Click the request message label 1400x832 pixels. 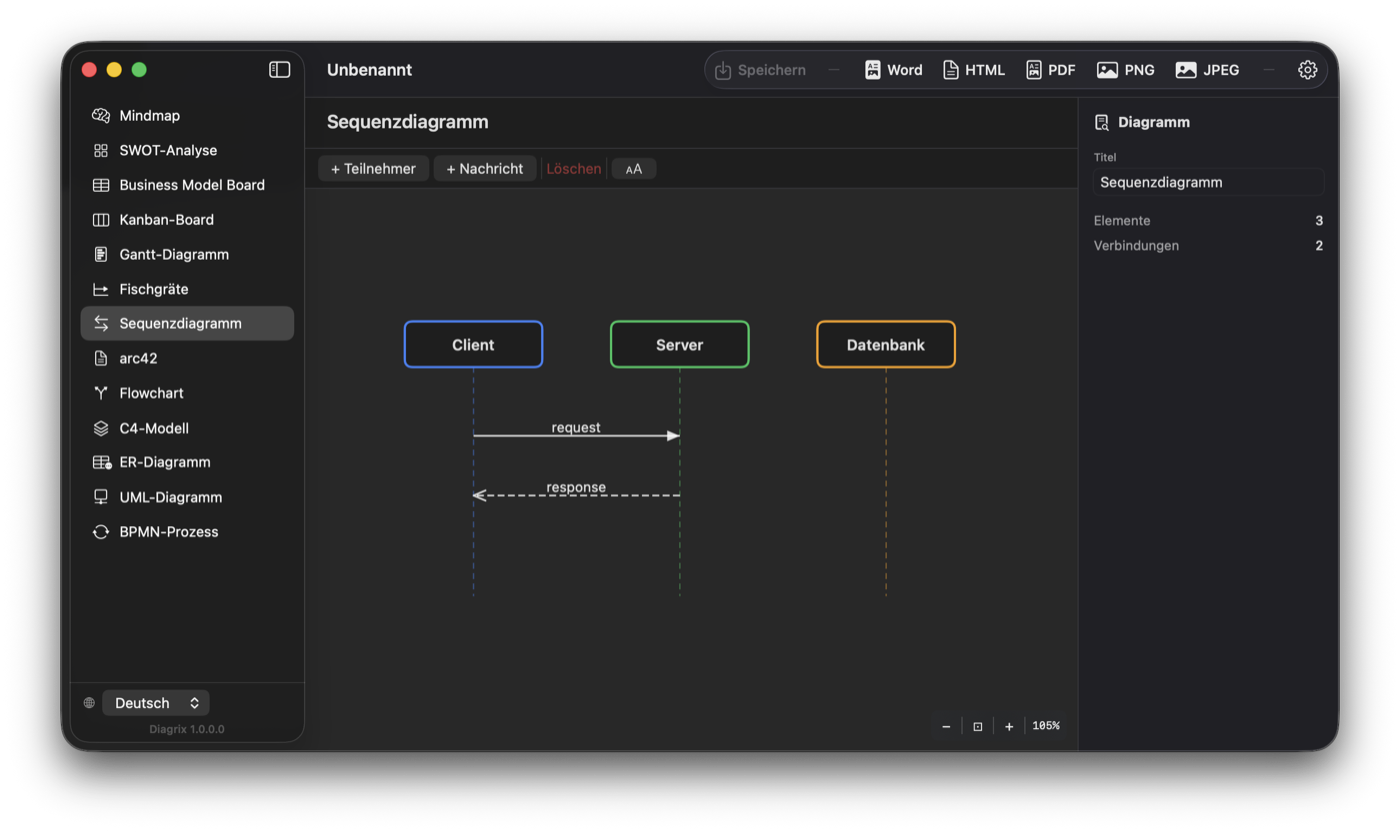[576, 427]
